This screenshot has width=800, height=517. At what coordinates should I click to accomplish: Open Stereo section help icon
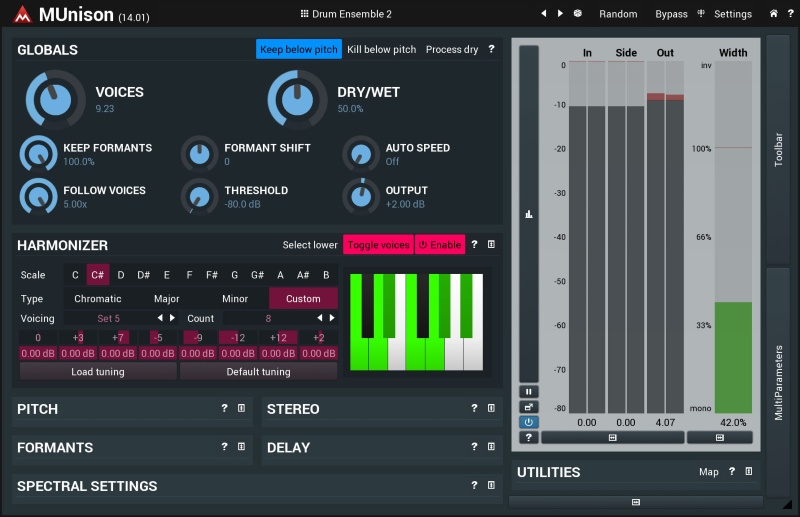[474, 408]
